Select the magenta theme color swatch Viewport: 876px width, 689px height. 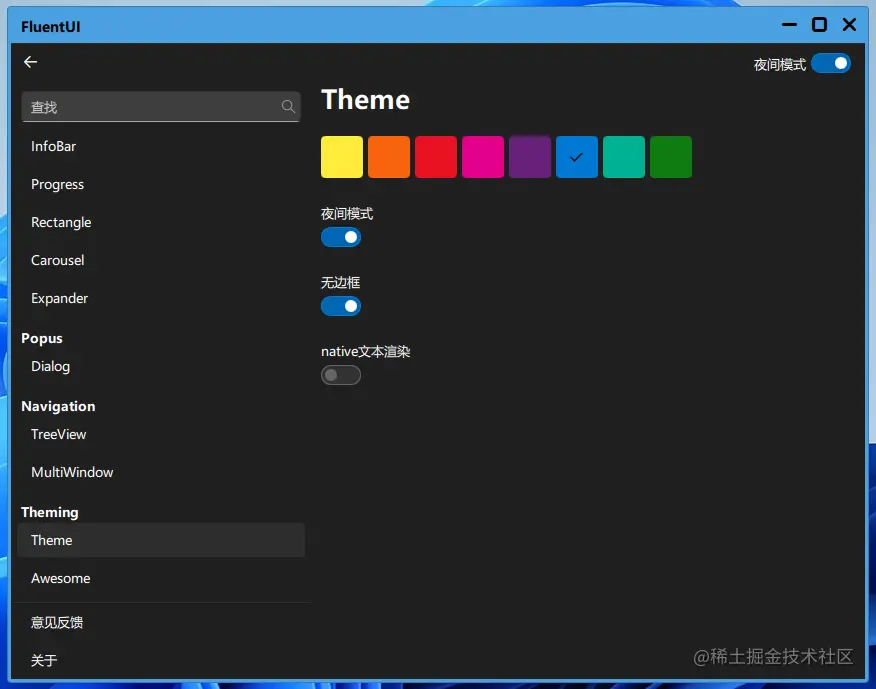pos(483,156)
